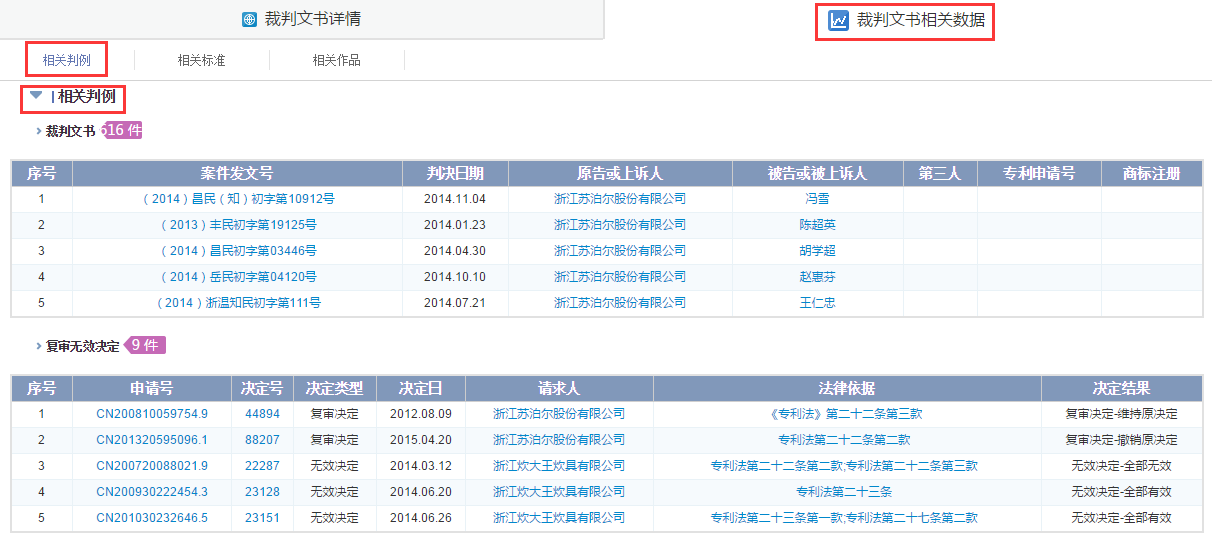This screenshot has width=1212, height=539.
Task: Select the 相关判例 sub-tab
Action: (67, 60)
